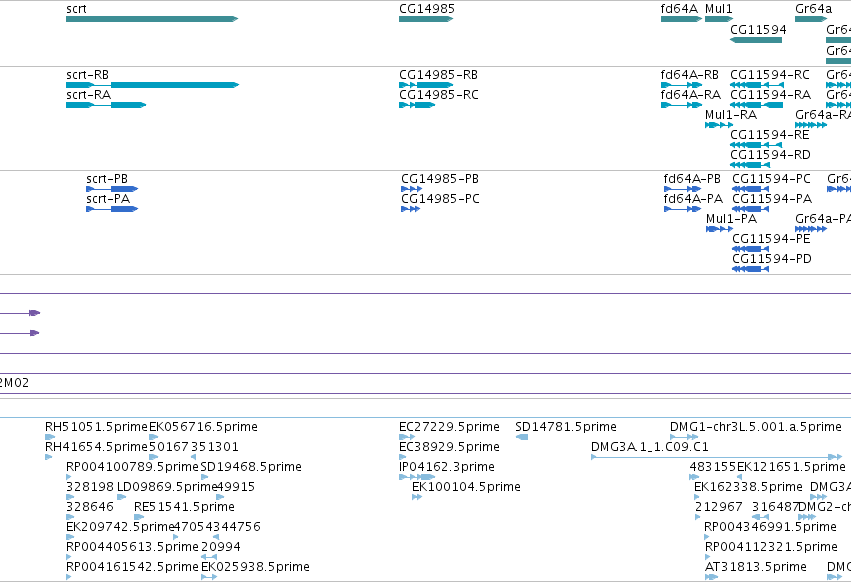This screenshot has width=851, height=582.
Task: Click CDS CG11594-PA
Action: point(751,209)
